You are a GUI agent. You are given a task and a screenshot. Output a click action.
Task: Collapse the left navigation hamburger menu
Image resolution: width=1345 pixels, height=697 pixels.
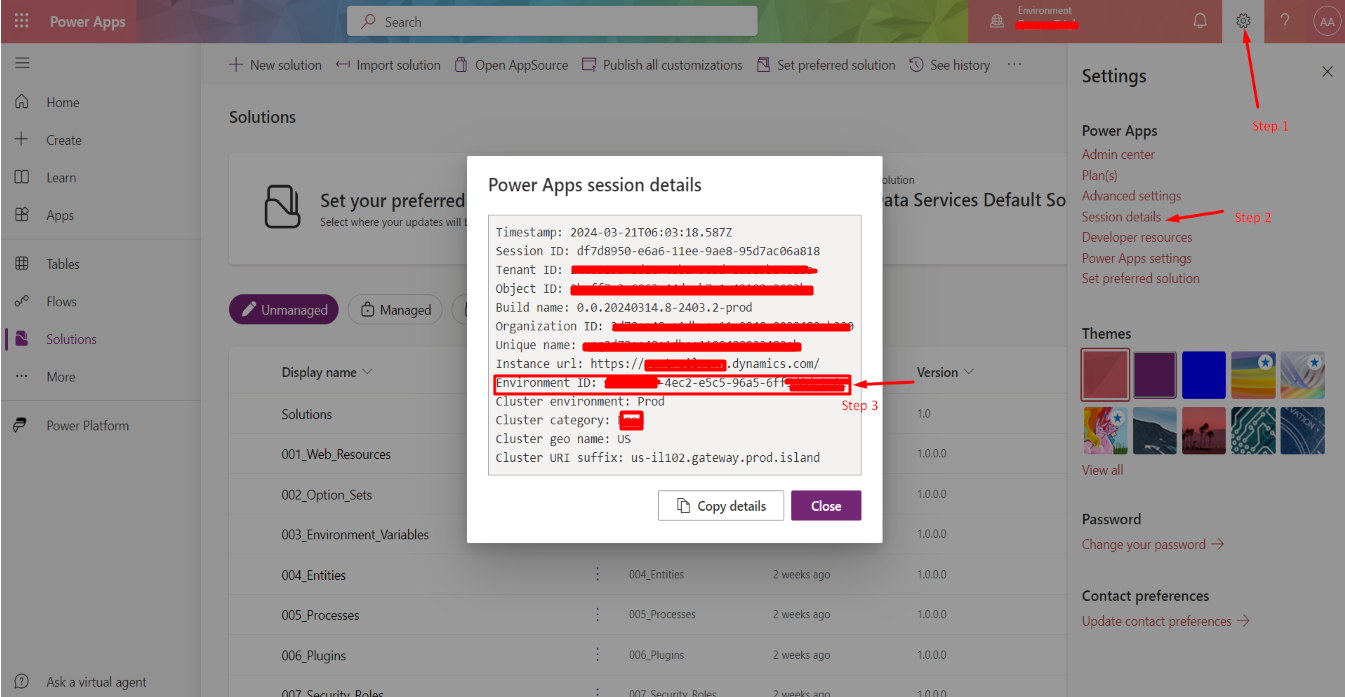click(22, 63)
